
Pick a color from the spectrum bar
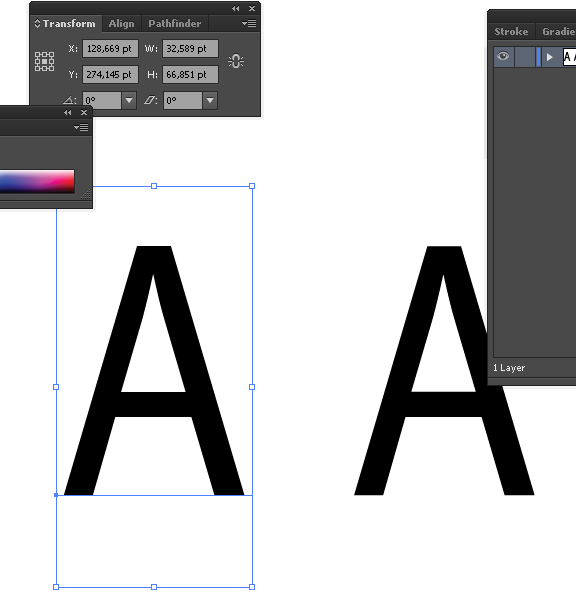tap(37, 181)
